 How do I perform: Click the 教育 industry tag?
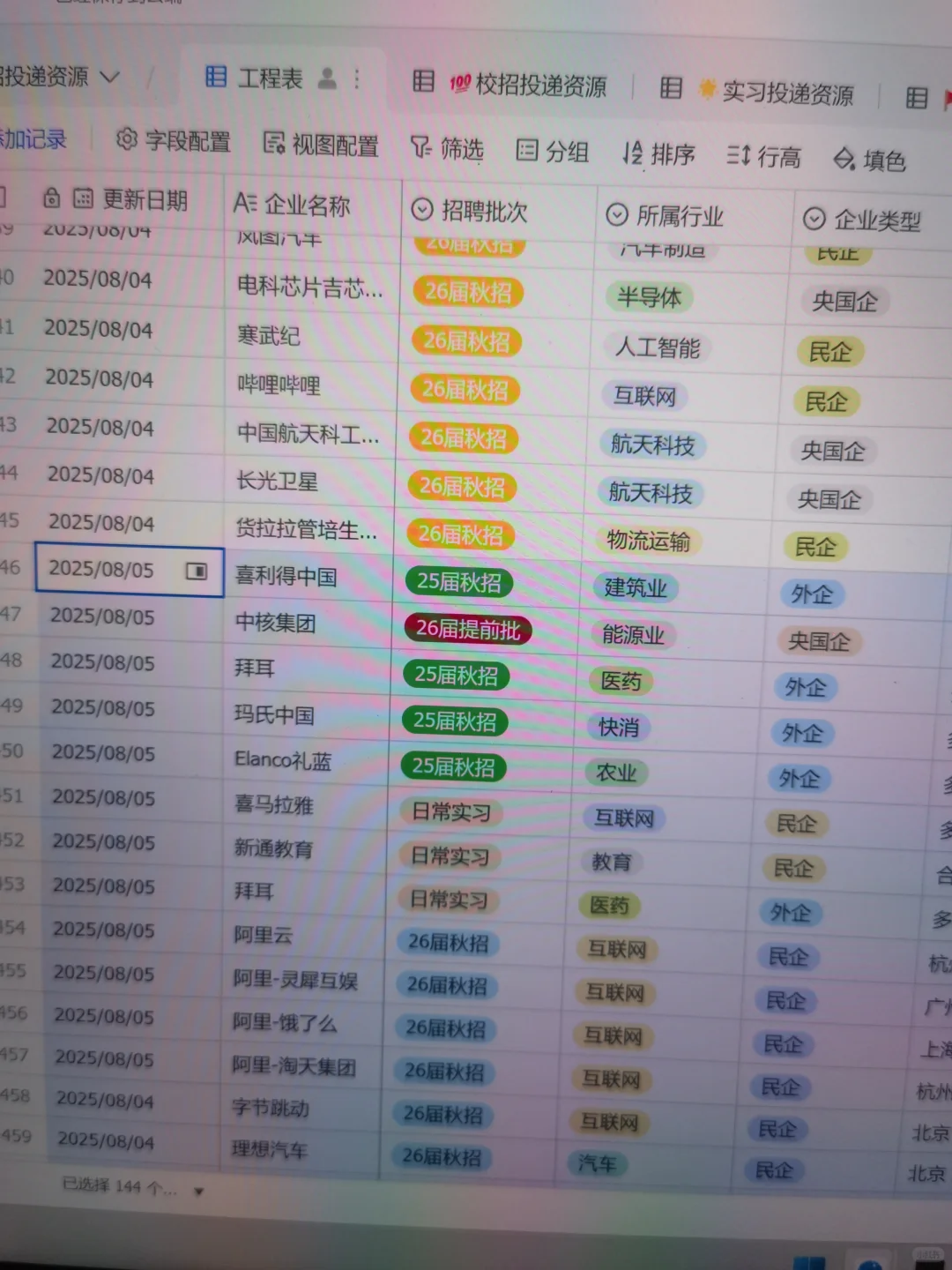pos(612,861)
